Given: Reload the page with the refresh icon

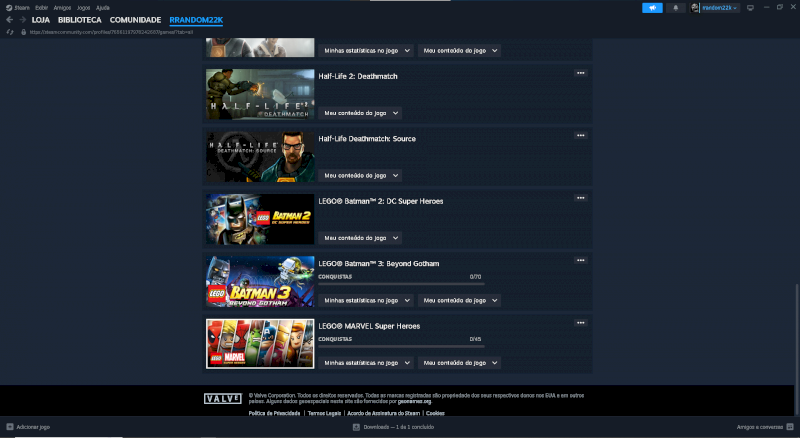Looking at the screenshot, I should coord(10,32).
